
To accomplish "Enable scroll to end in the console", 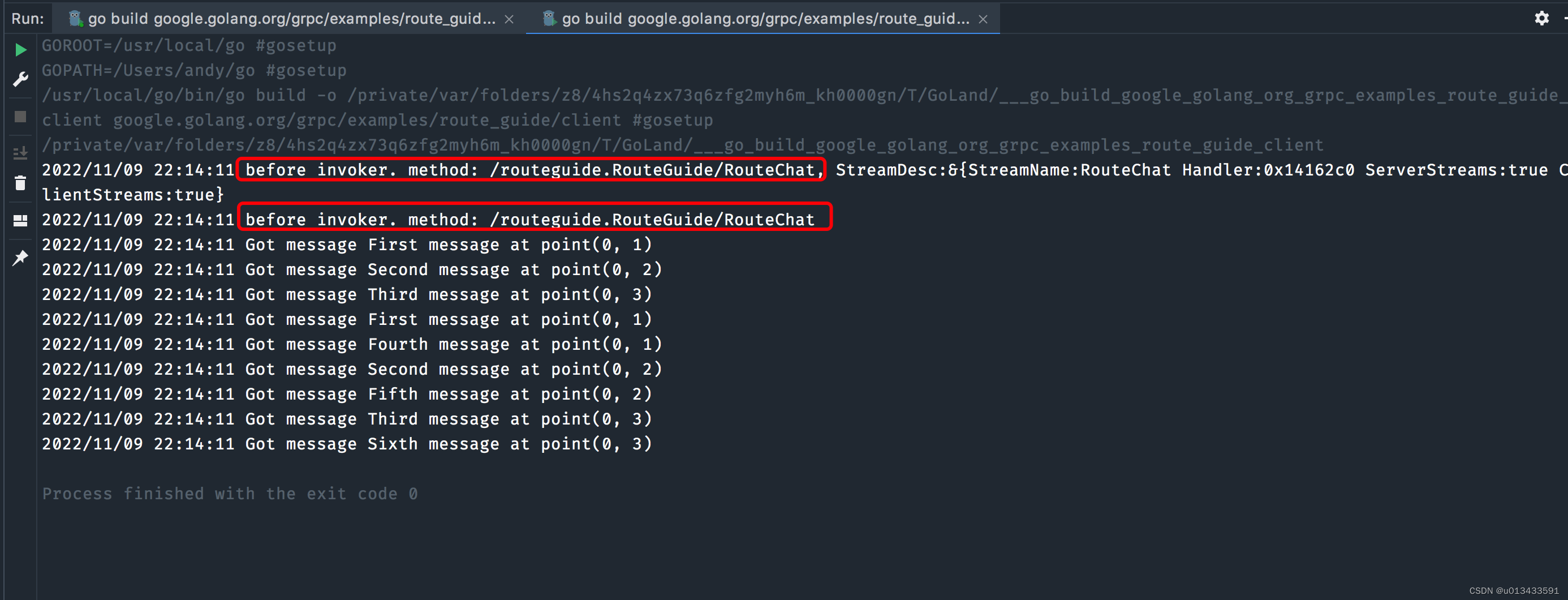I will tap(20, 153).
